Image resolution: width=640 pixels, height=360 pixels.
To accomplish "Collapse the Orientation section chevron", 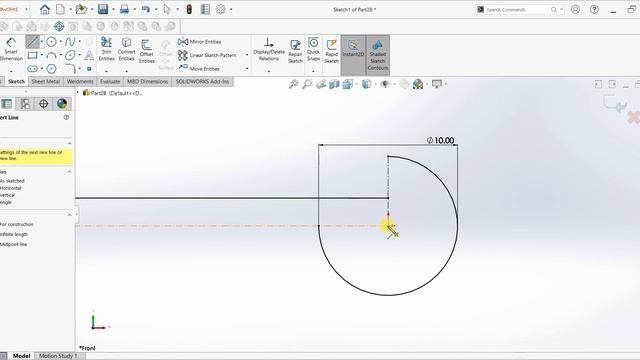I will tap(69, 172).
